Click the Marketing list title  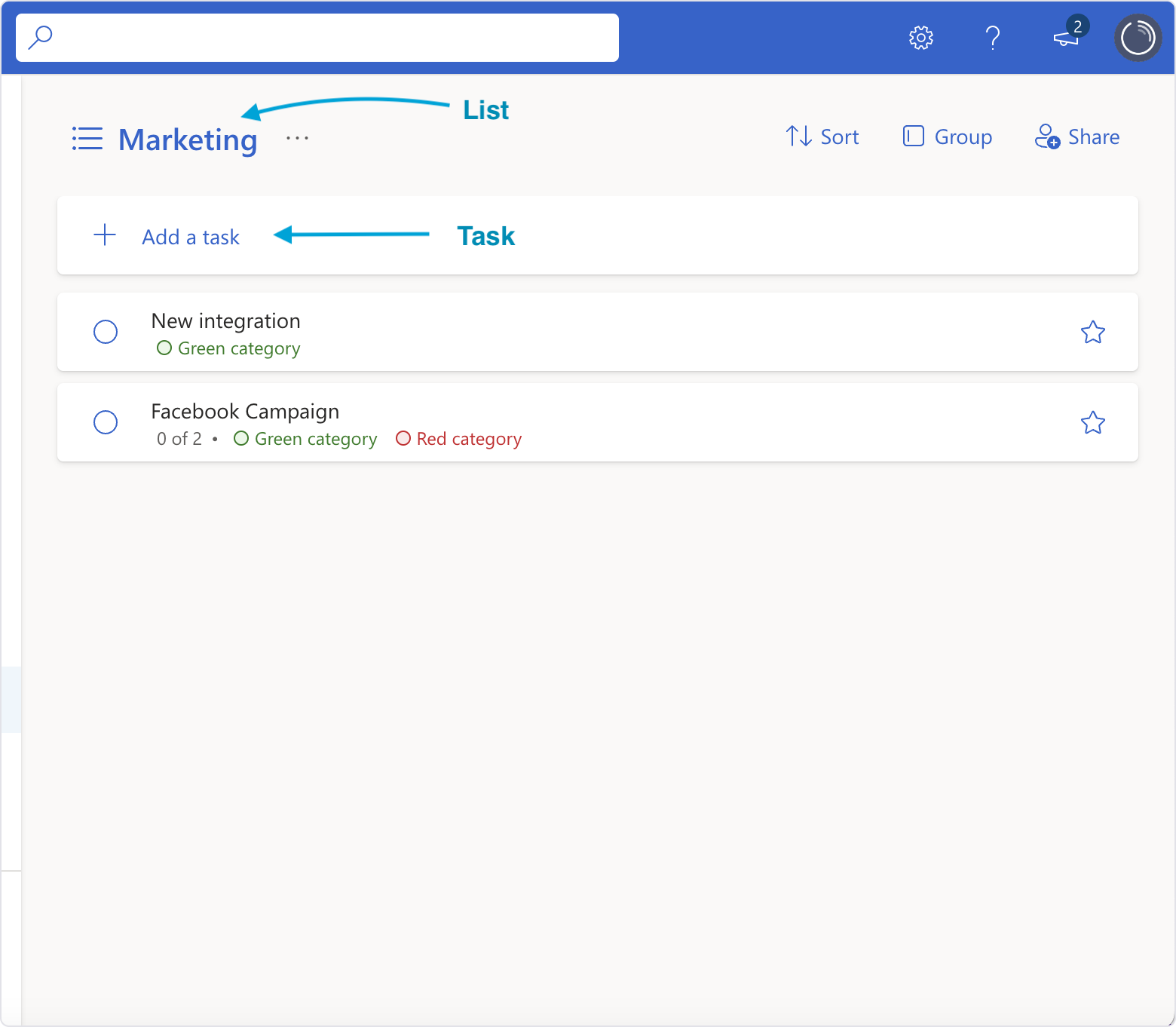tap(188, 140)
